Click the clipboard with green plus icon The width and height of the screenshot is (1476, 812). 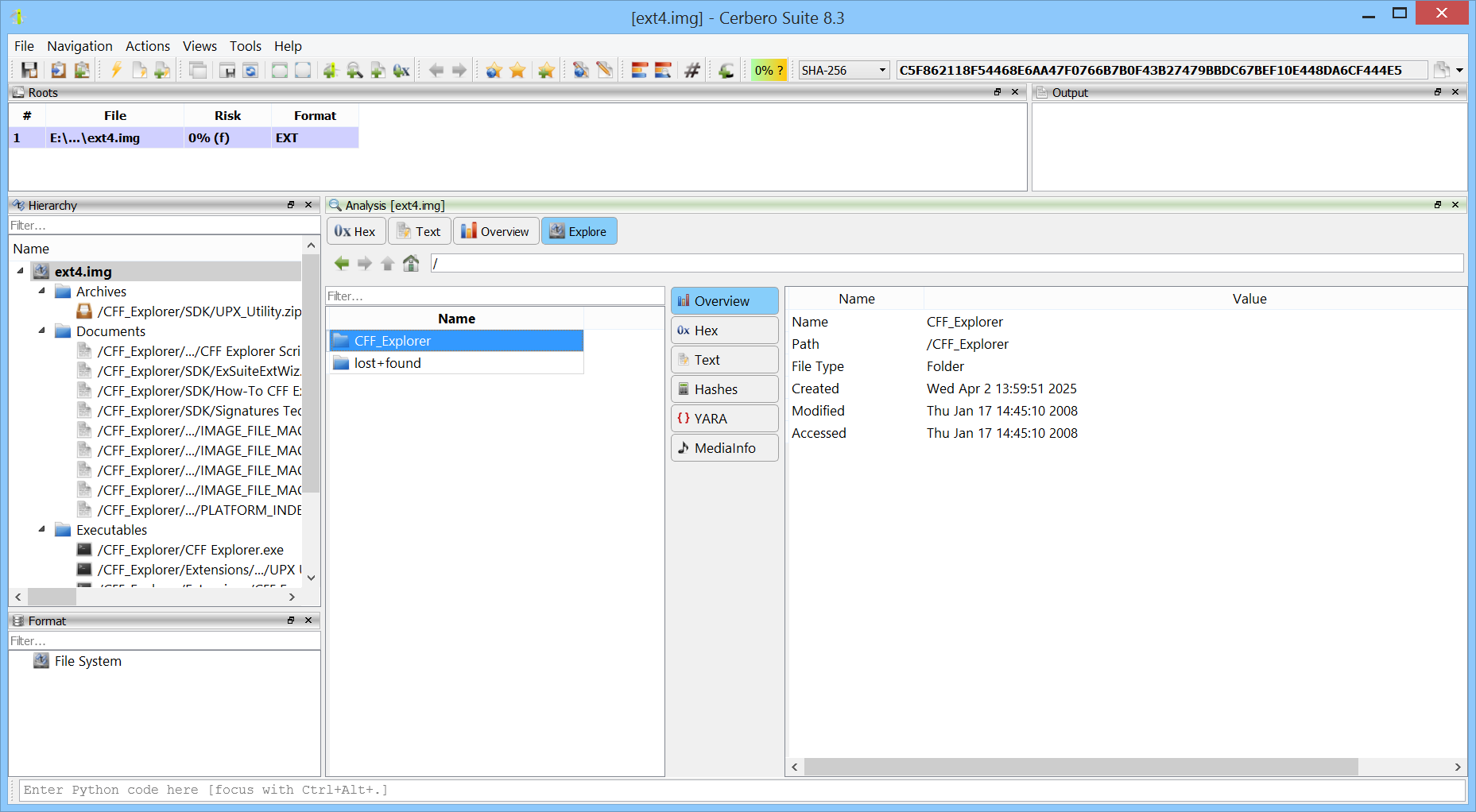tap(81, 70)
